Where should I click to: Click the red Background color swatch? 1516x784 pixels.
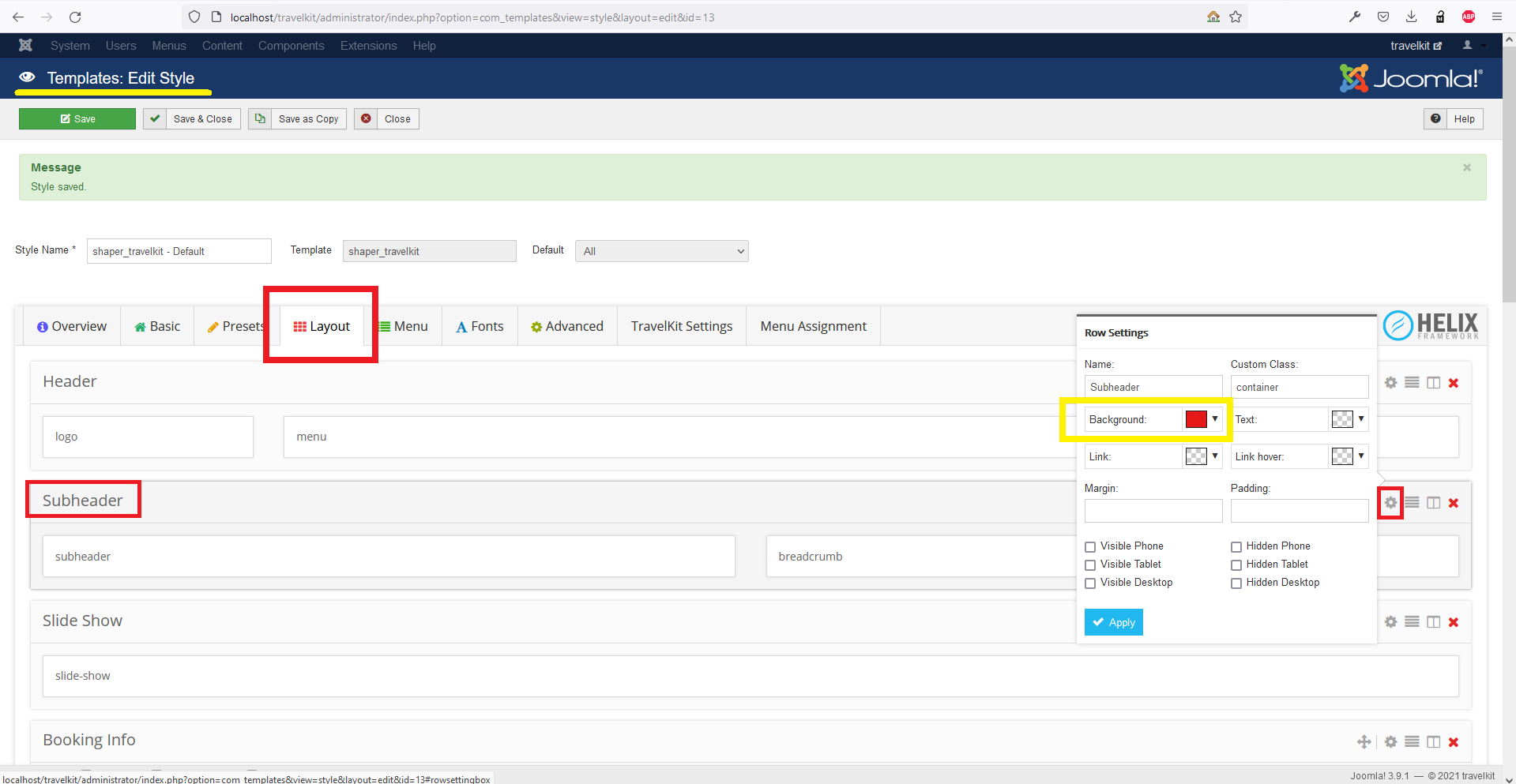click(x=1196, y=419)
